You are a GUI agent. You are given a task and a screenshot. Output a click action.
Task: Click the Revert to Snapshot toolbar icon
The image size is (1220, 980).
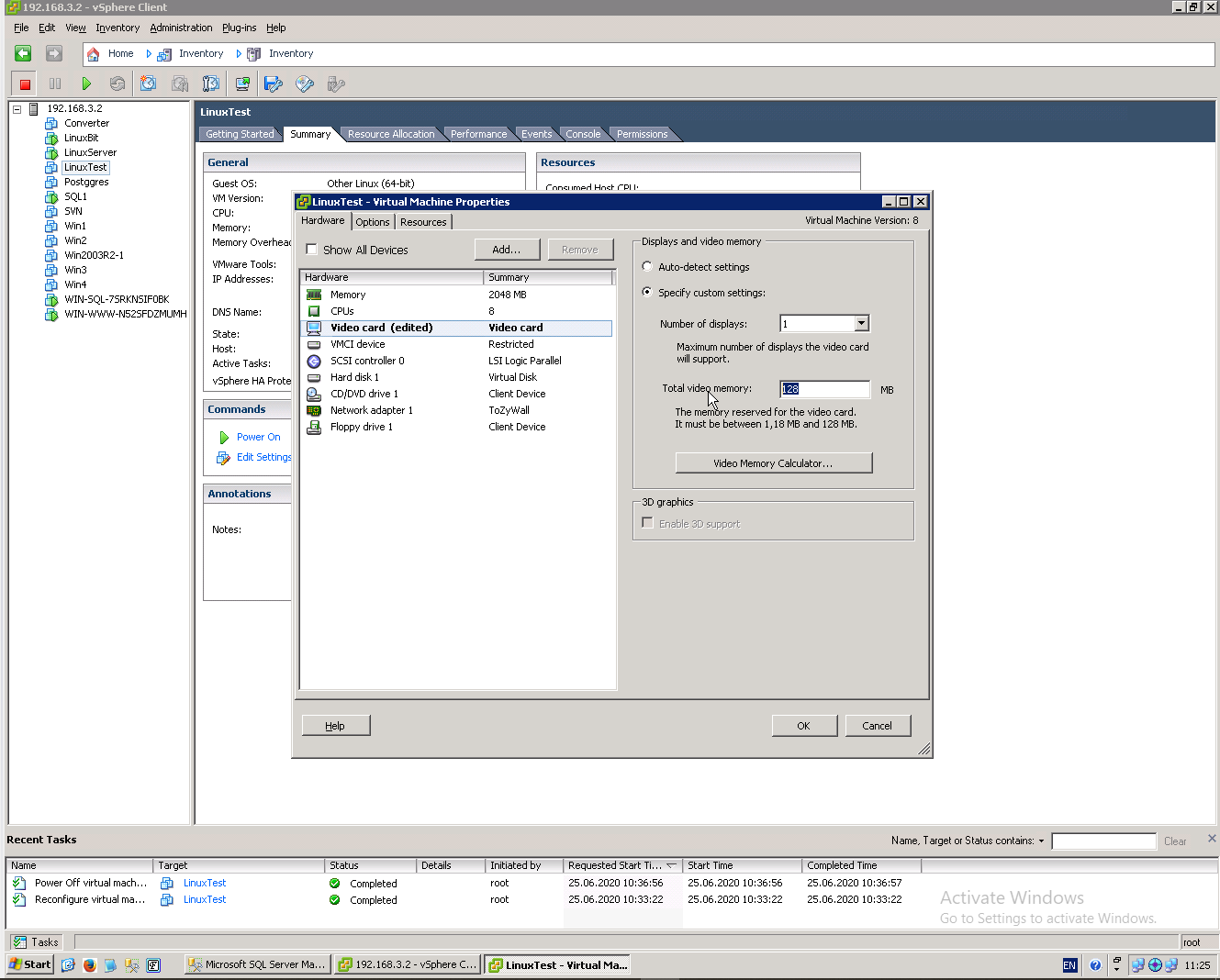point(180,84)
